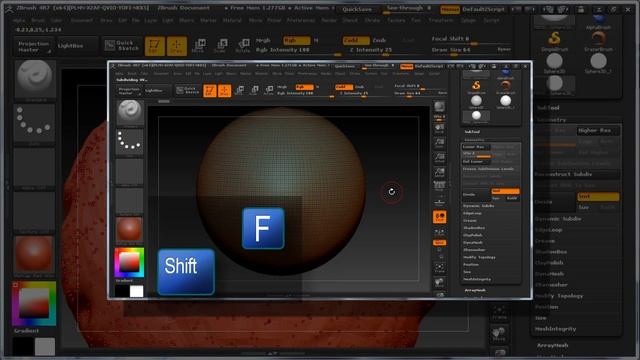Screen dimensions: 640x360
Task: Open Projection Master in the front window
Action: (x=129, y=91)
